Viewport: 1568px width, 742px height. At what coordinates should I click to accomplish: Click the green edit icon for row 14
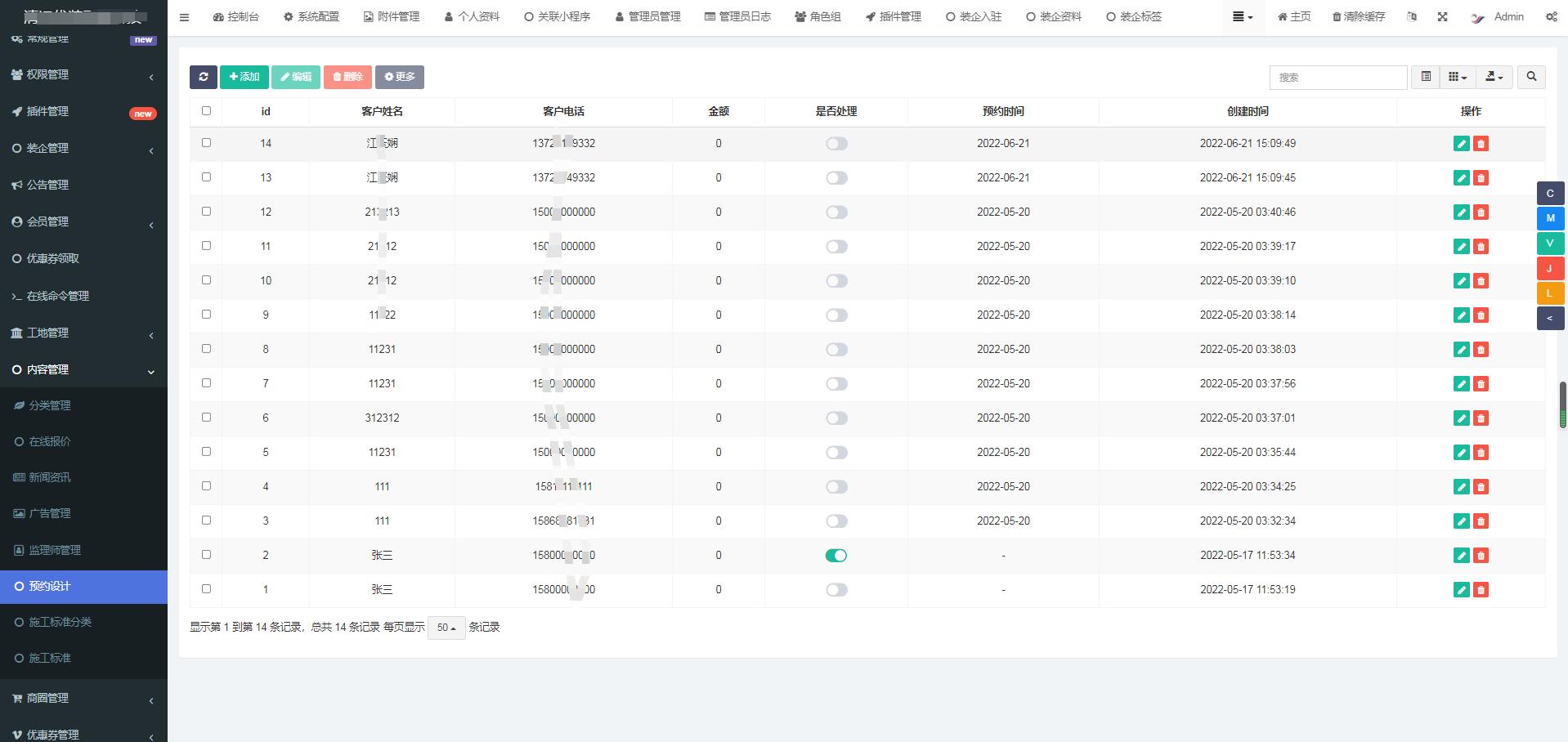click(1461, 144)
